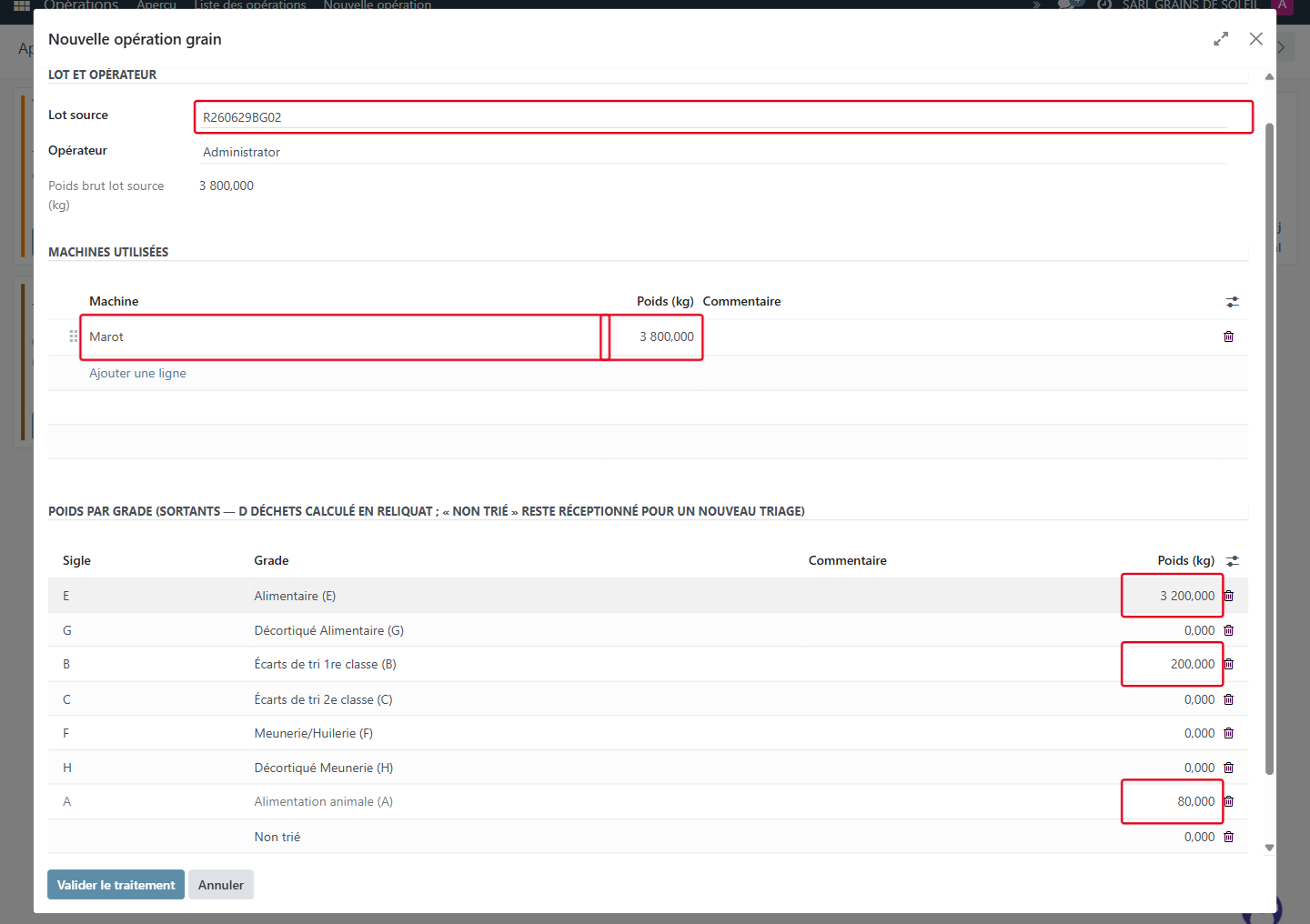Edit Alimentation animale weight 80,000
The image size is (1310, 924).
tap(1172, 801)
